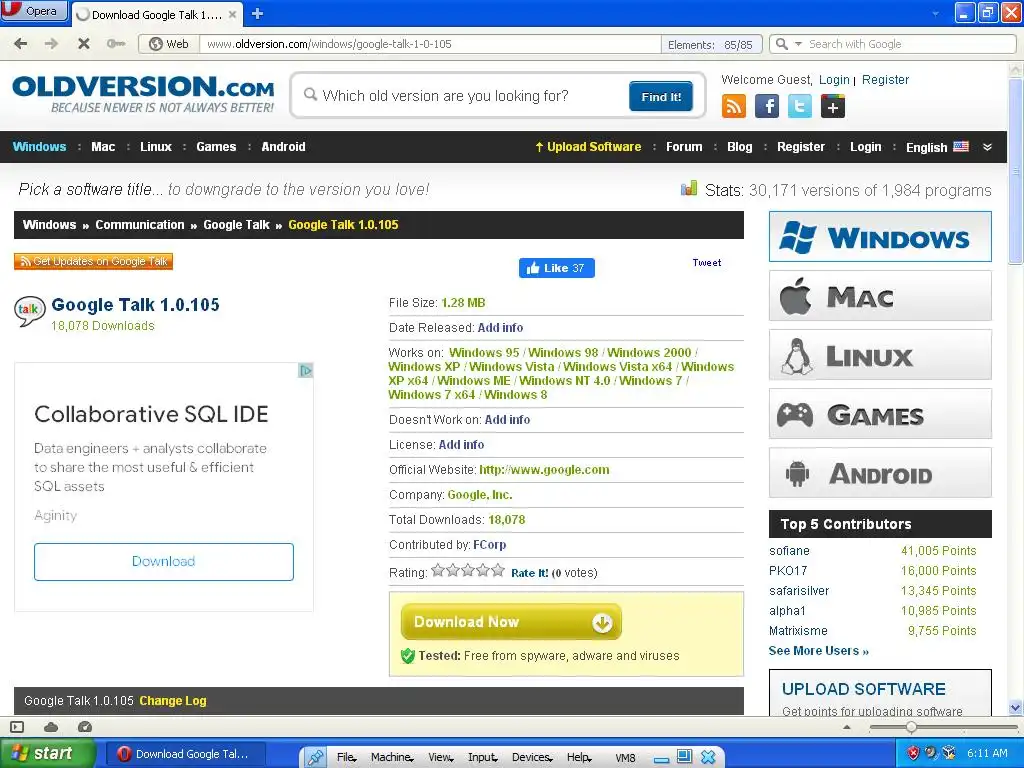Click the Opera Turbo gauge icon
The width and height of the screenshot is (1024, 768).
85,726
